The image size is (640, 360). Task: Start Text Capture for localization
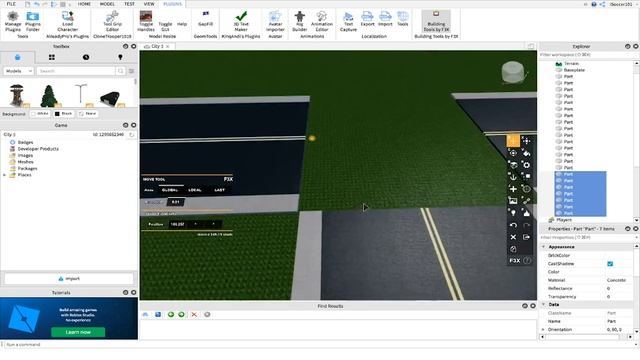tap(348, 22)
